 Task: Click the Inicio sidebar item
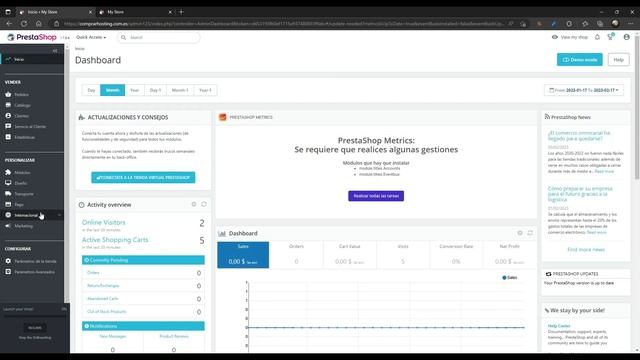pyautogui.click(x=32, y=59)
